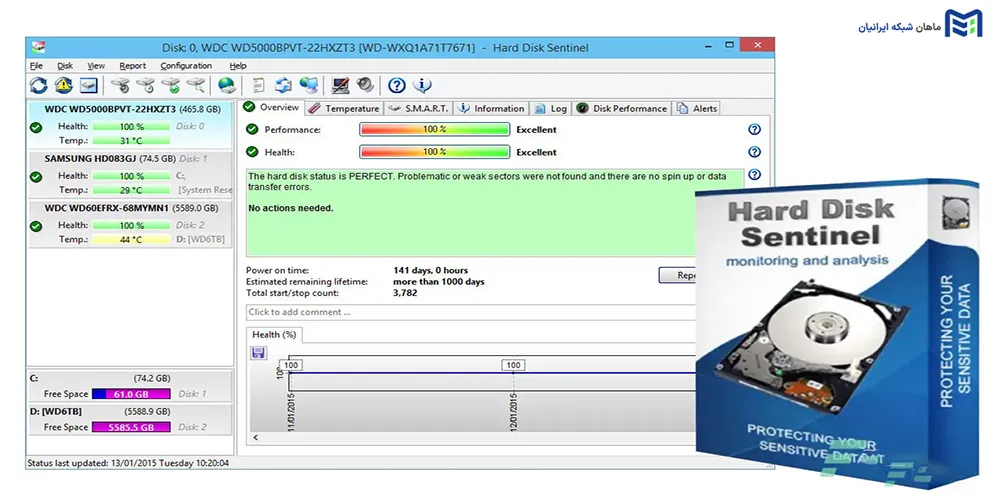Open the Information tab

pos(491,108)
